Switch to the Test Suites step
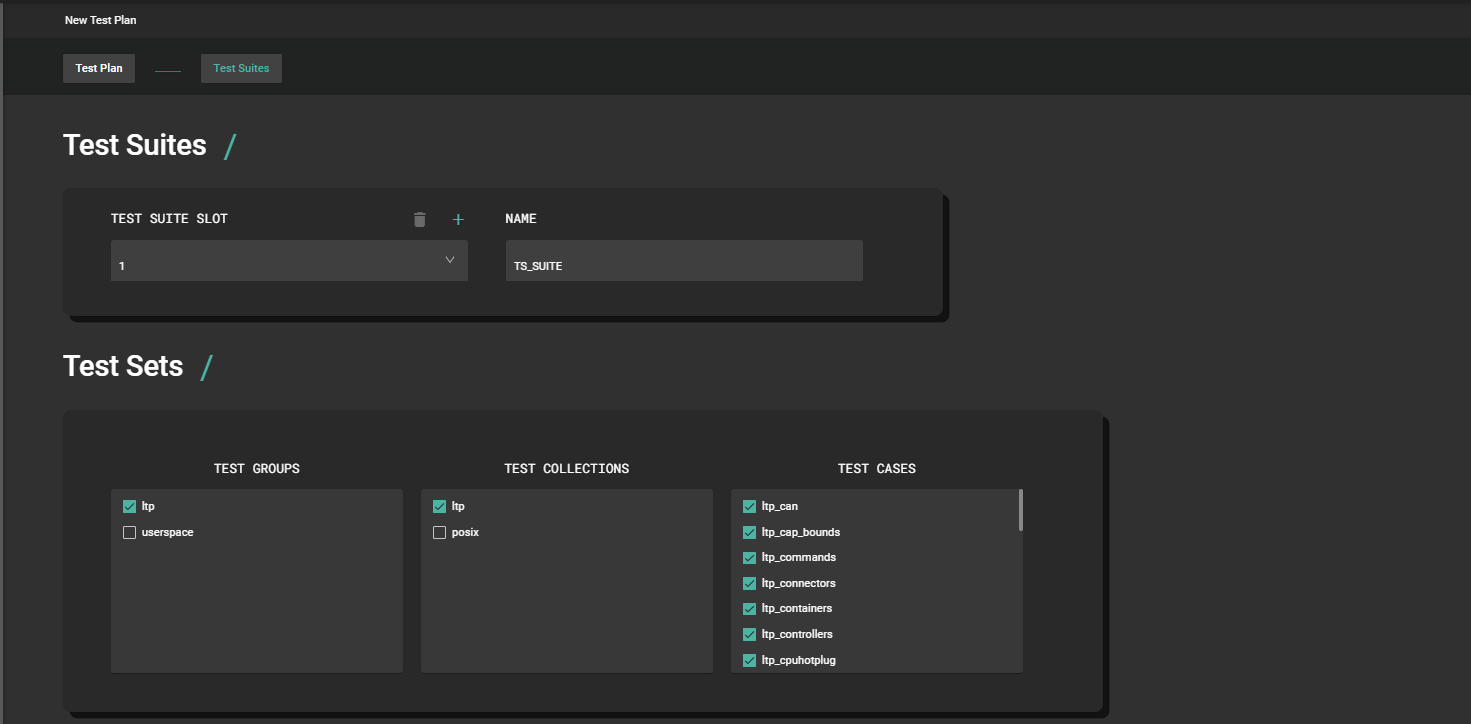Viewport: 1471px width, 724px height. pos(241,68)
